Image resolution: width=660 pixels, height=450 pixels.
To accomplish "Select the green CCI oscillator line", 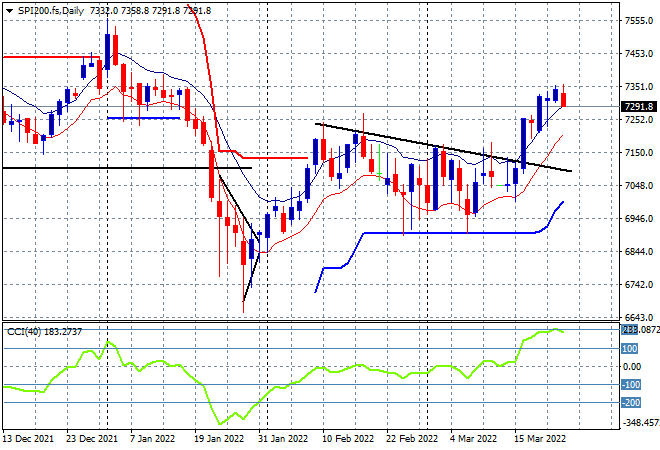I will pyautogui.click(x=300, y=378).
